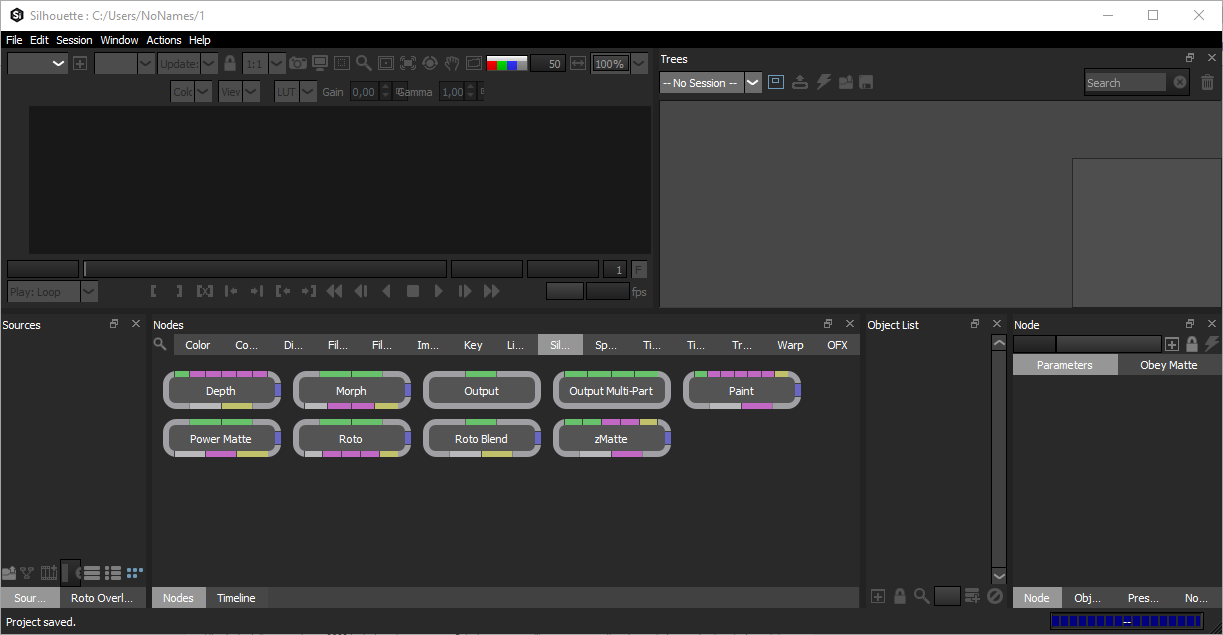Screen dimensions: 1223x635
Task: Expand the 100% zoom dropdown arrow
Action: pos(639,63)
